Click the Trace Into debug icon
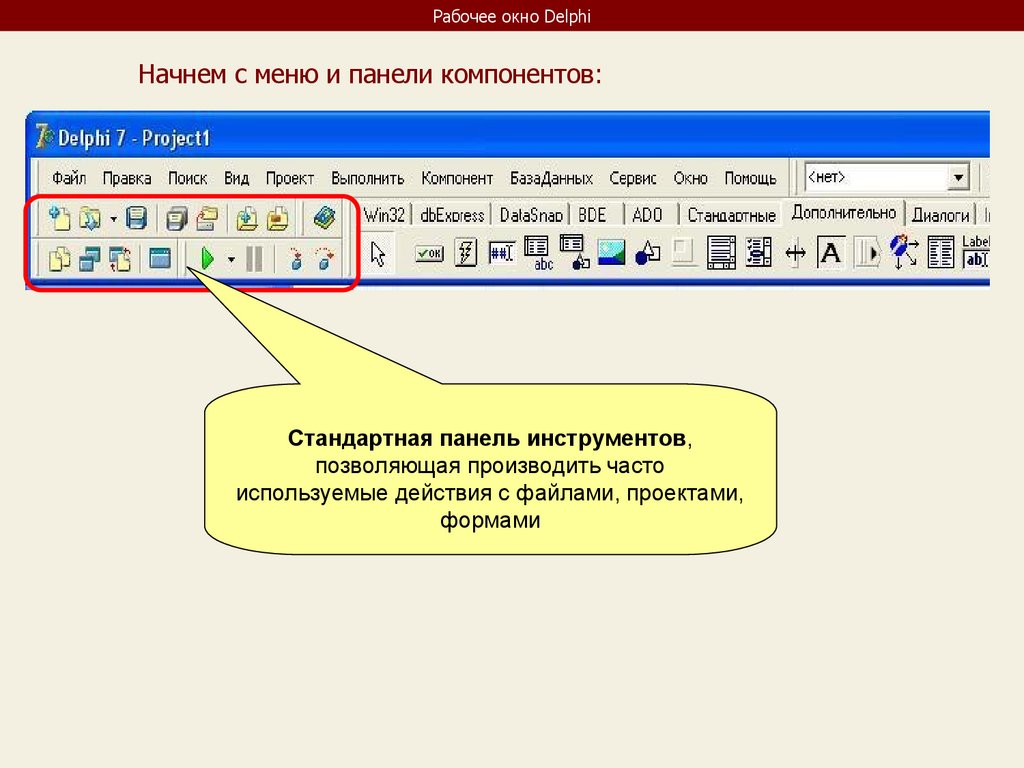Screen dimensions: 1024x768 tap(296, 259)
